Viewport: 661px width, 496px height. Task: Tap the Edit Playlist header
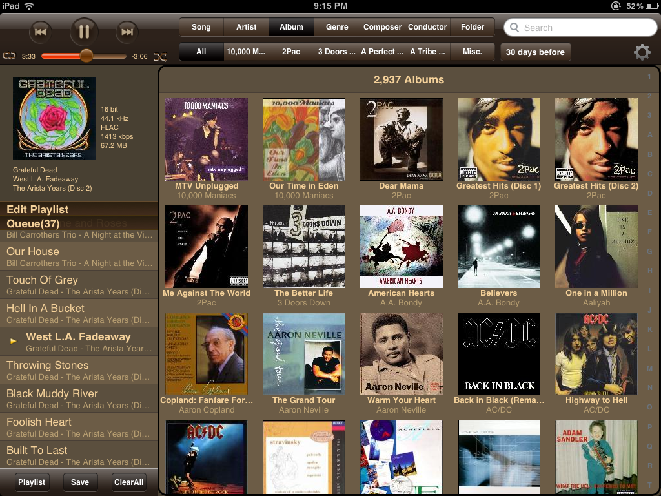tap(79, 209)
